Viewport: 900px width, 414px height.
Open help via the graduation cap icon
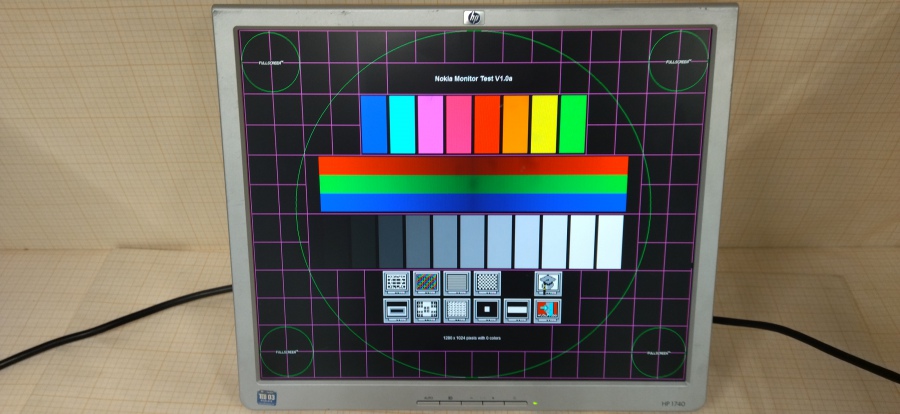(547, 283)
